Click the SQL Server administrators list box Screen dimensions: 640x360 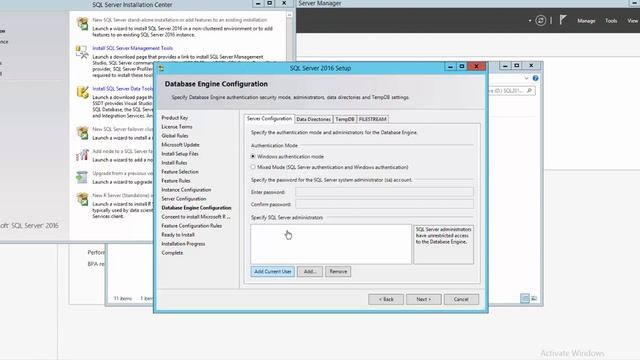[331, 244]
